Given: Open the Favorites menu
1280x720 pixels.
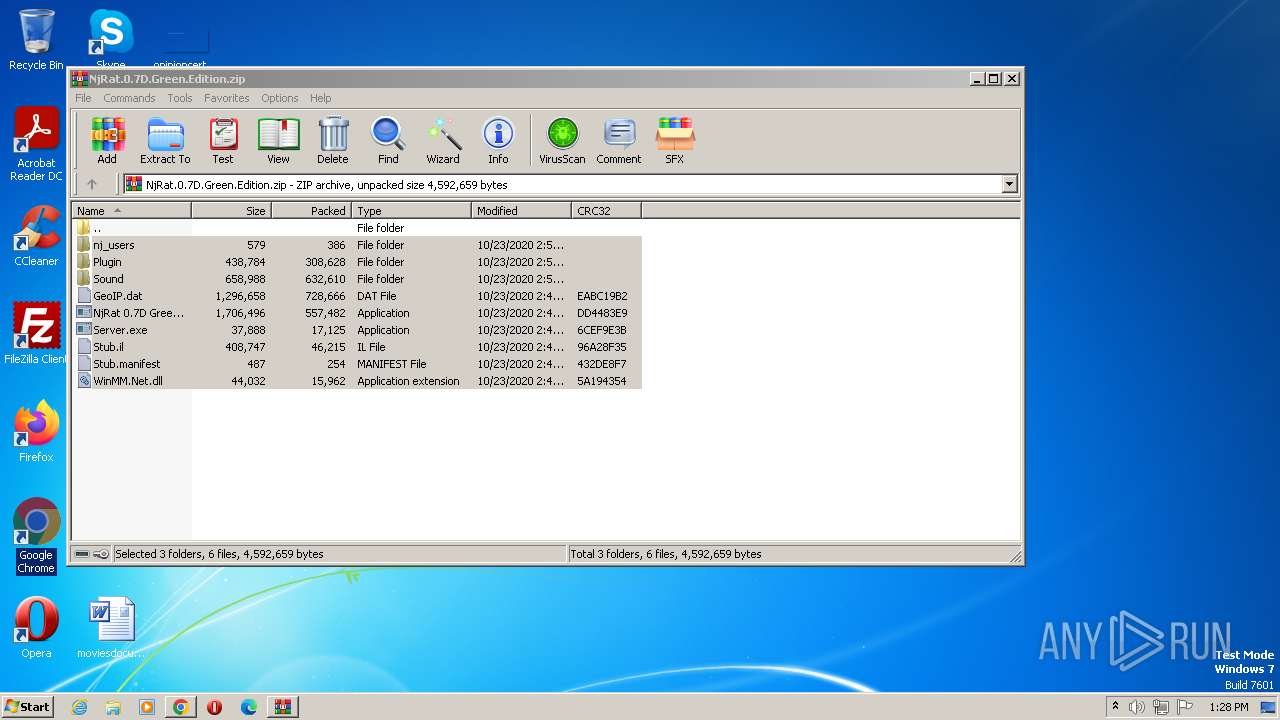Looking at the screenshot, I should tap(227, 98).
